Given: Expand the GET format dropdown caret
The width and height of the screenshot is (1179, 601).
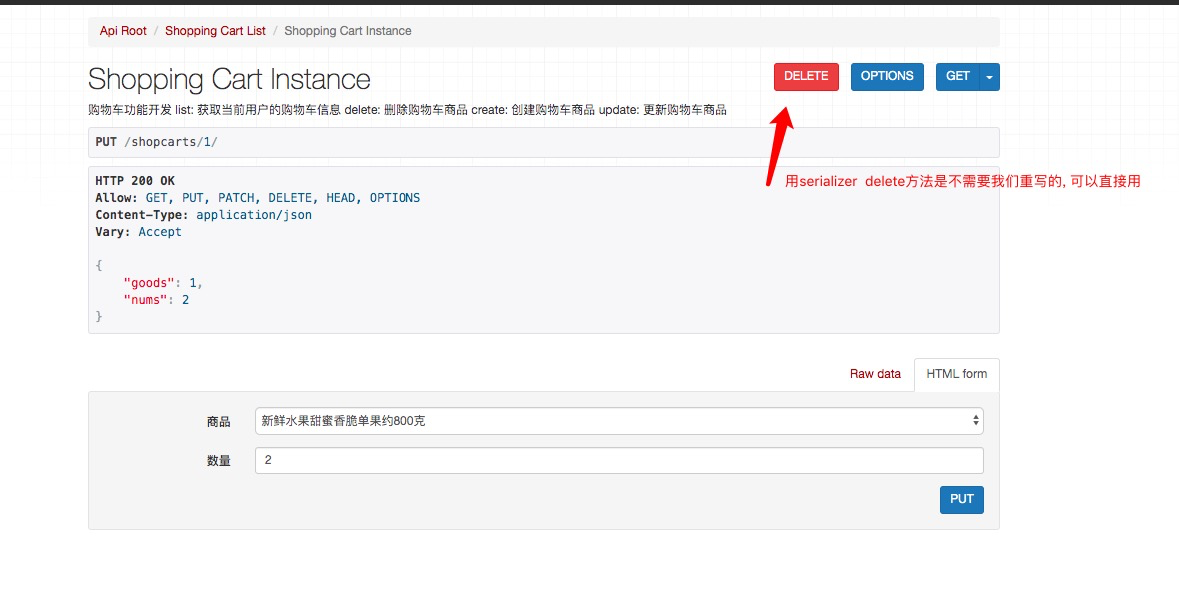Looking at the screenshot, I should click(990, 77).
